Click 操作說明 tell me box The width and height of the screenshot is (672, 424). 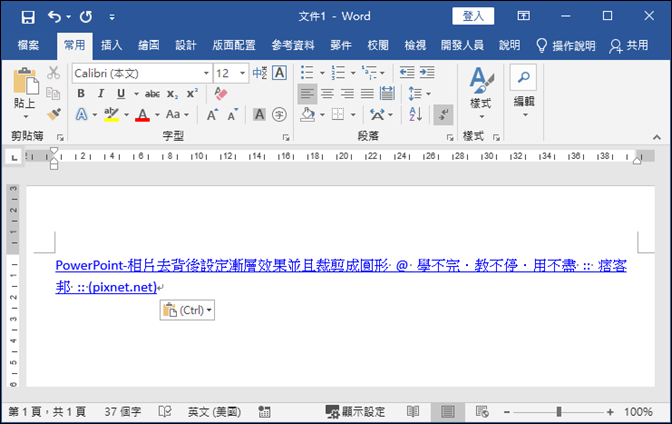pyautogui.click(x=566, y=45)
